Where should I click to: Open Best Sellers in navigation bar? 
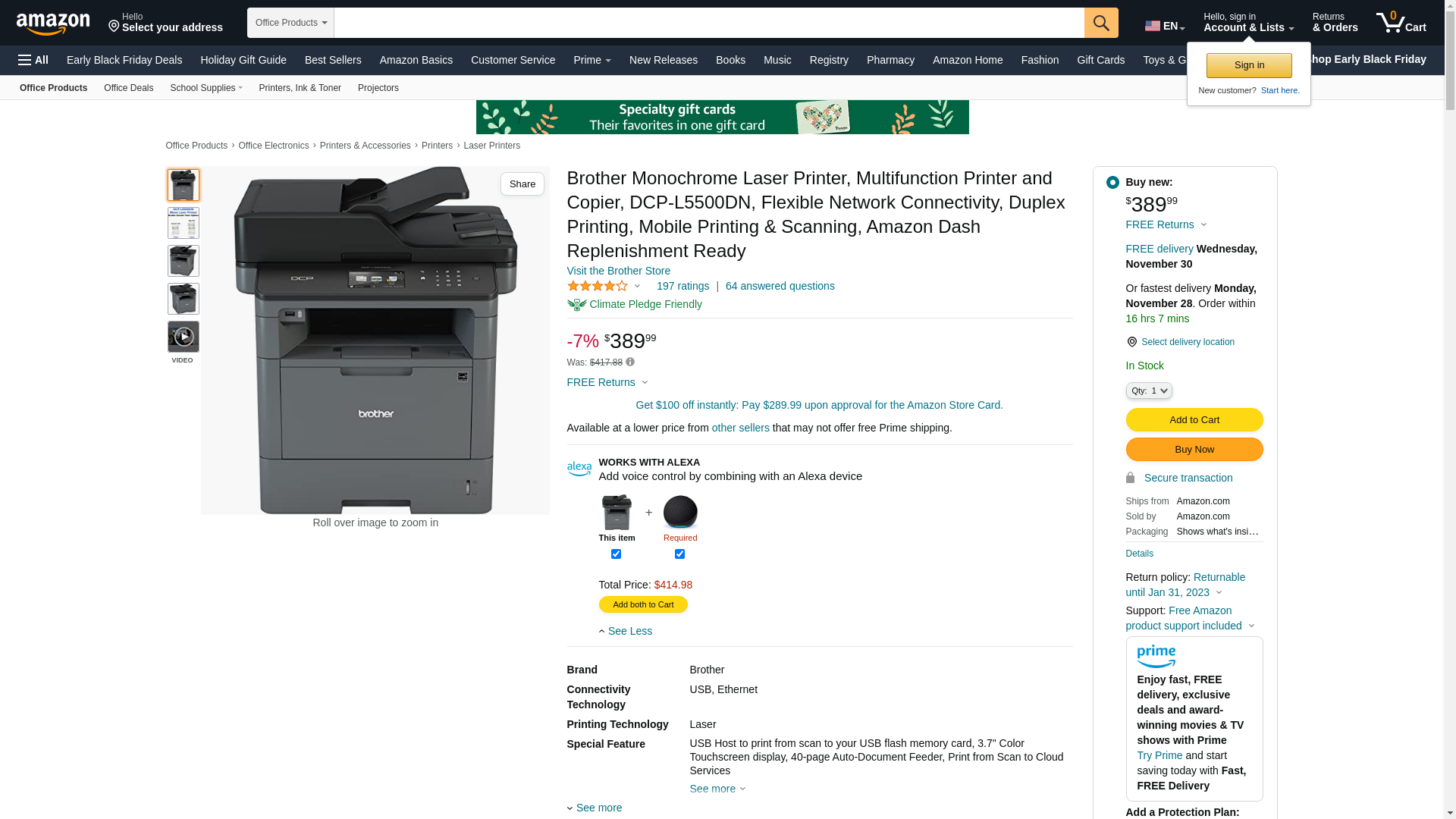[333, 60]
